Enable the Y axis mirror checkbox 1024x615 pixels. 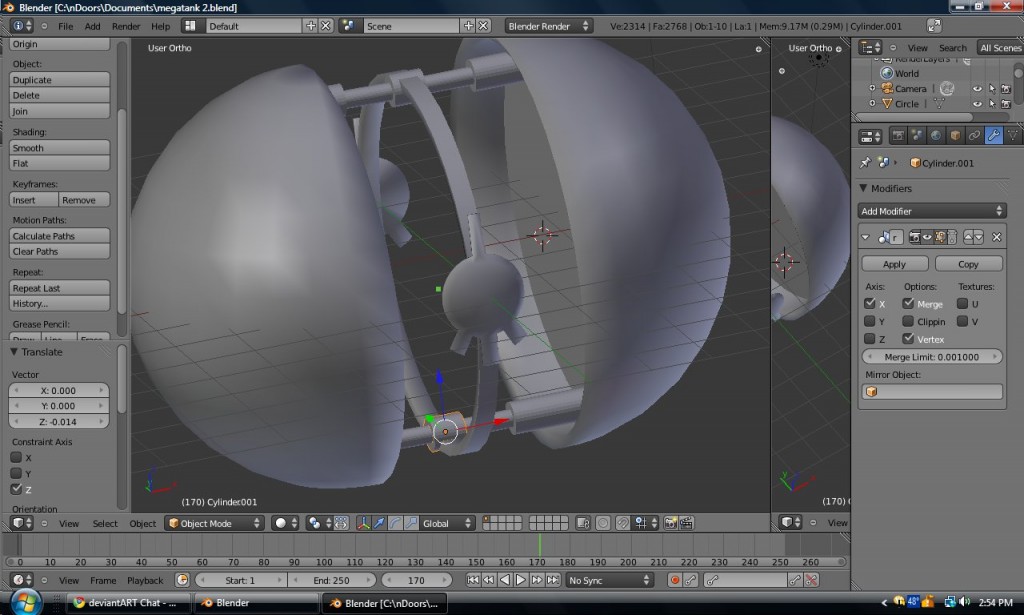point(869,321)
